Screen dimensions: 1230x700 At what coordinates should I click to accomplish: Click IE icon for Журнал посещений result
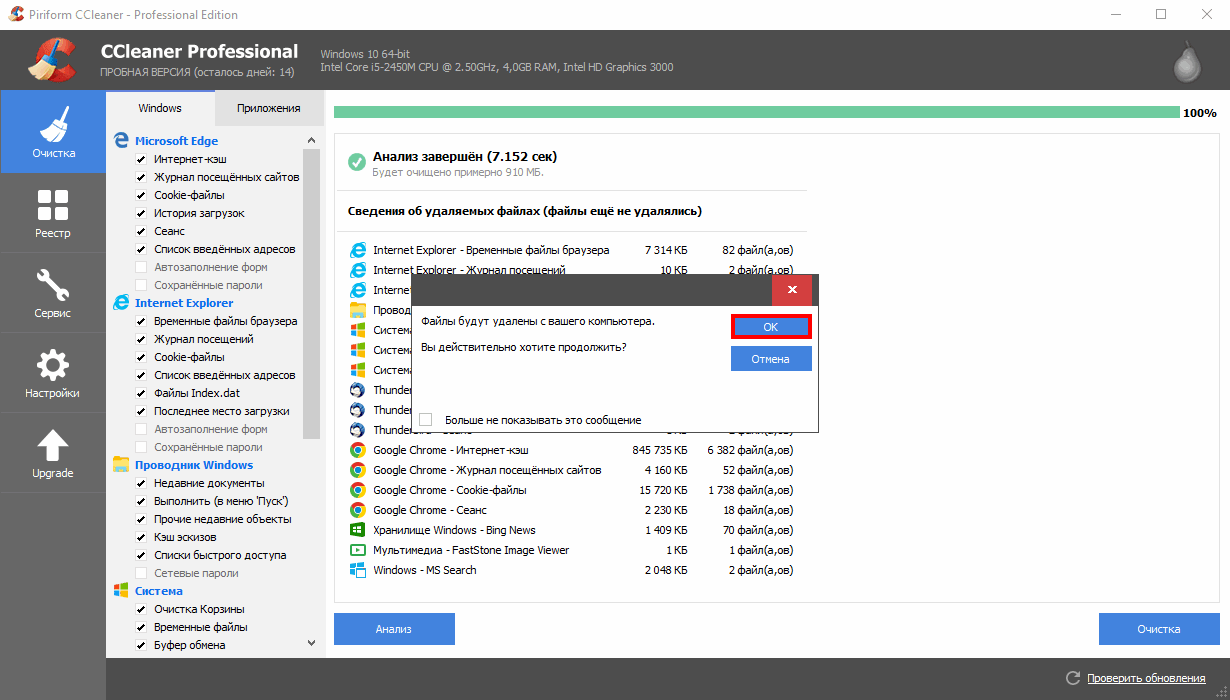pos(357,269)
